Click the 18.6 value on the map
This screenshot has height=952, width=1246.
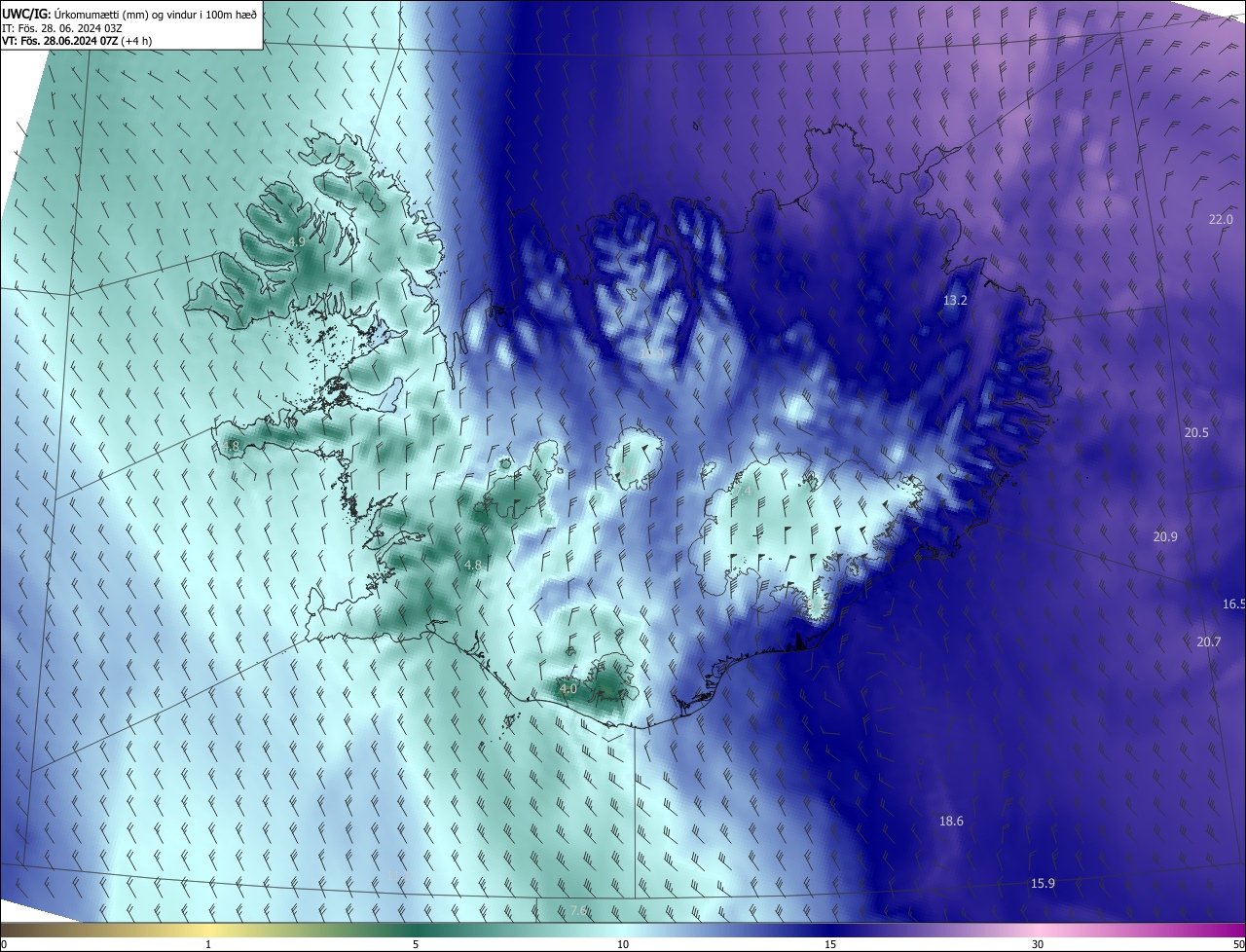pos(951,822)
